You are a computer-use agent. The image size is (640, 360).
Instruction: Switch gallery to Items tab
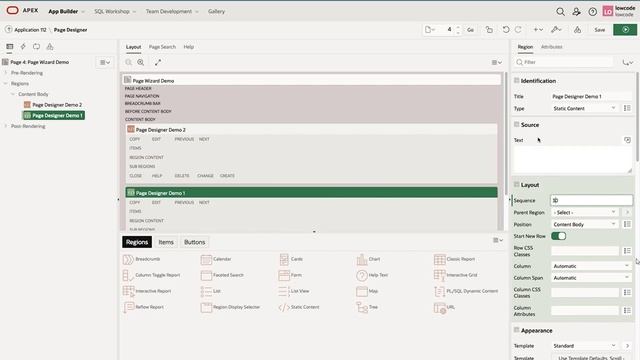pyautogui.click(x=166, y=242)
